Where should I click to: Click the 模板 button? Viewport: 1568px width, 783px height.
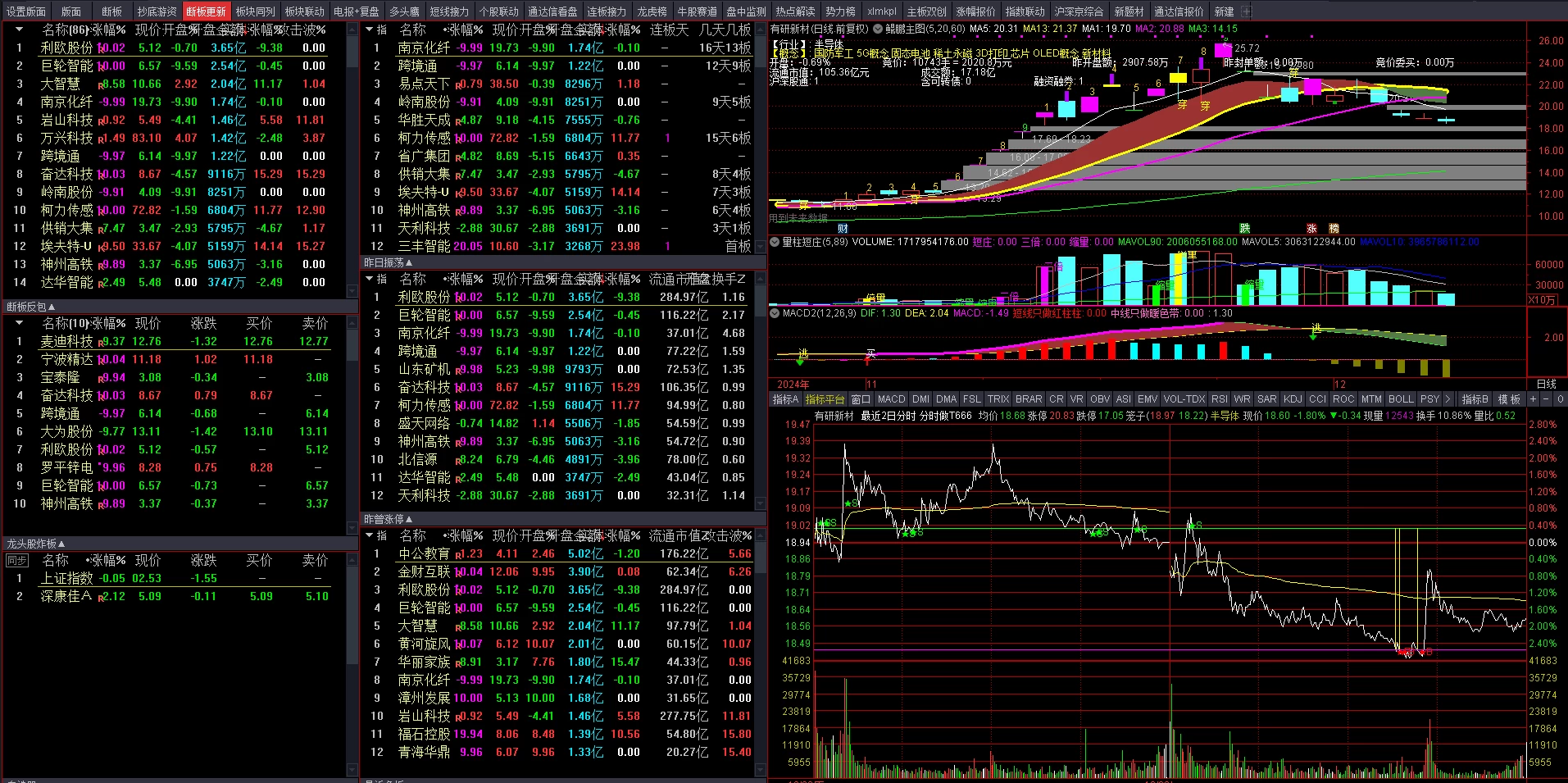click(1509, 399)
